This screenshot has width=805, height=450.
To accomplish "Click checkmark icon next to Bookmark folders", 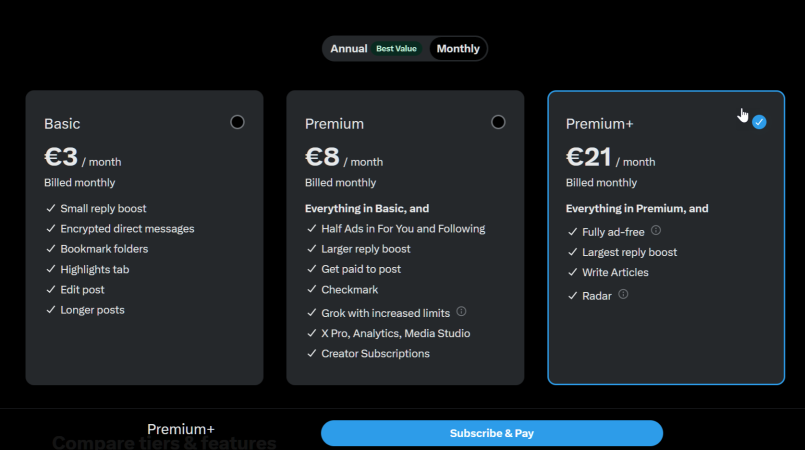I will [51, 249].
